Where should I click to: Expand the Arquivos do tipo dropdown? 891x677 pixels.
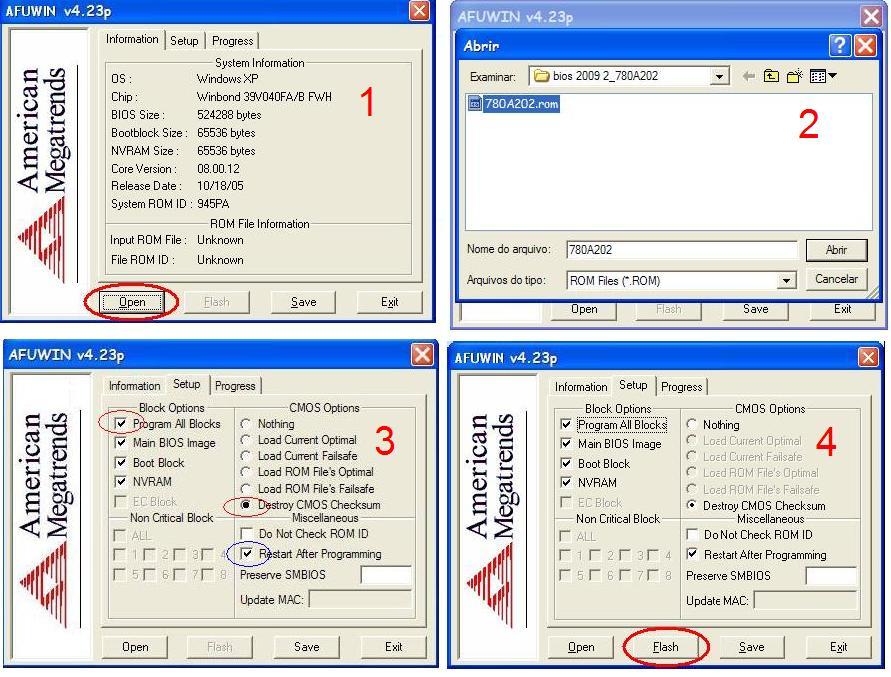tap(786, 280)
